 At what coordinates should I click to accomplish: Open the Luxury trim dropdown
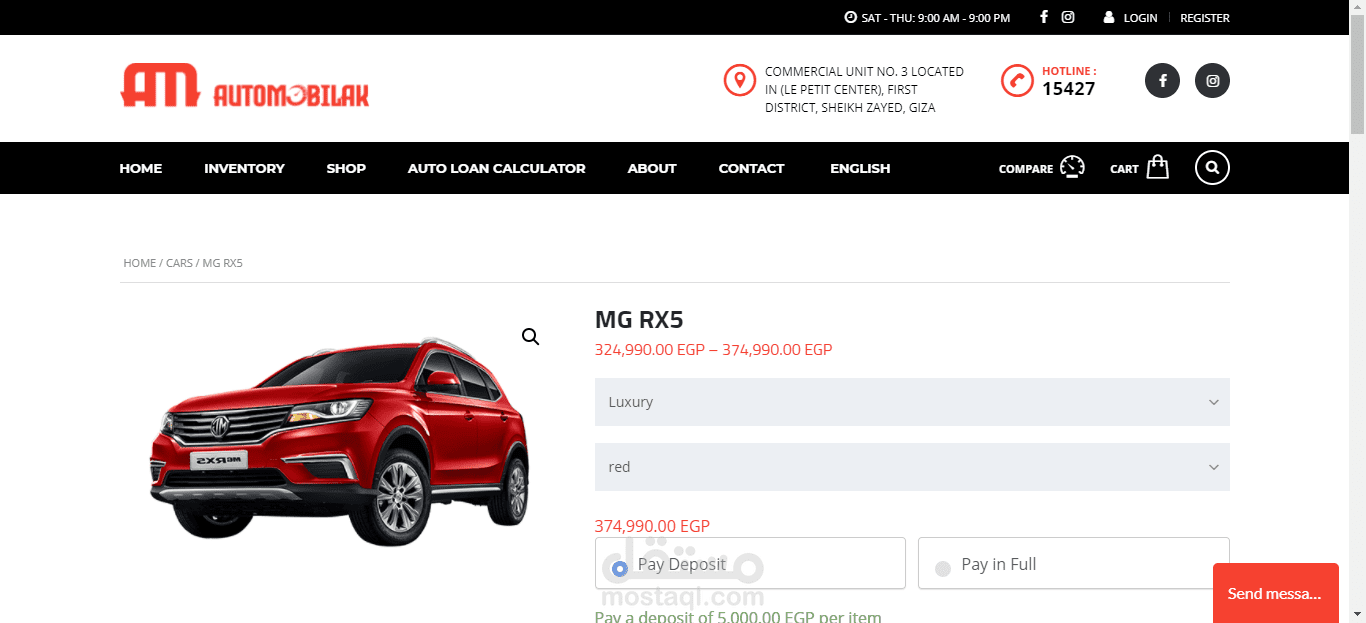(x=912, y=402)
